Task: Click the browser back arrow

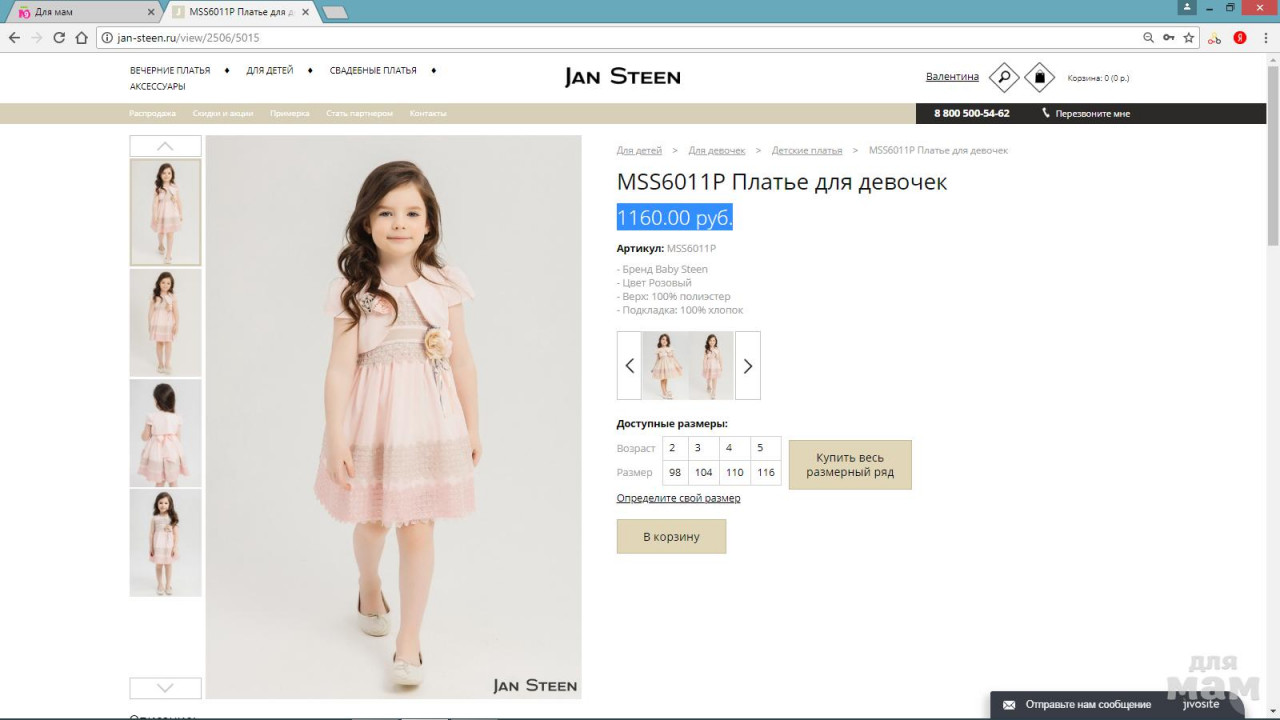Action: (14, 38)
